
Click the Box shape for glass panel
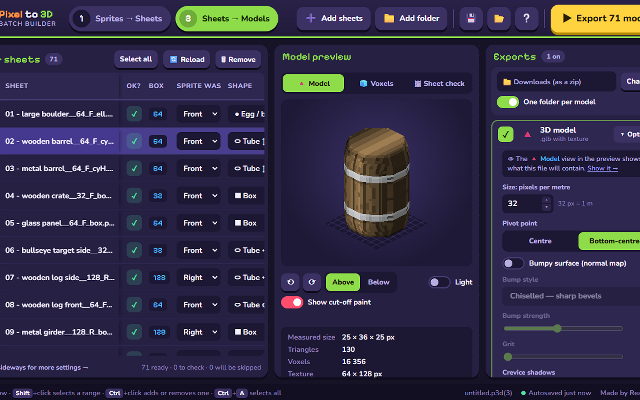click(247, 223)
